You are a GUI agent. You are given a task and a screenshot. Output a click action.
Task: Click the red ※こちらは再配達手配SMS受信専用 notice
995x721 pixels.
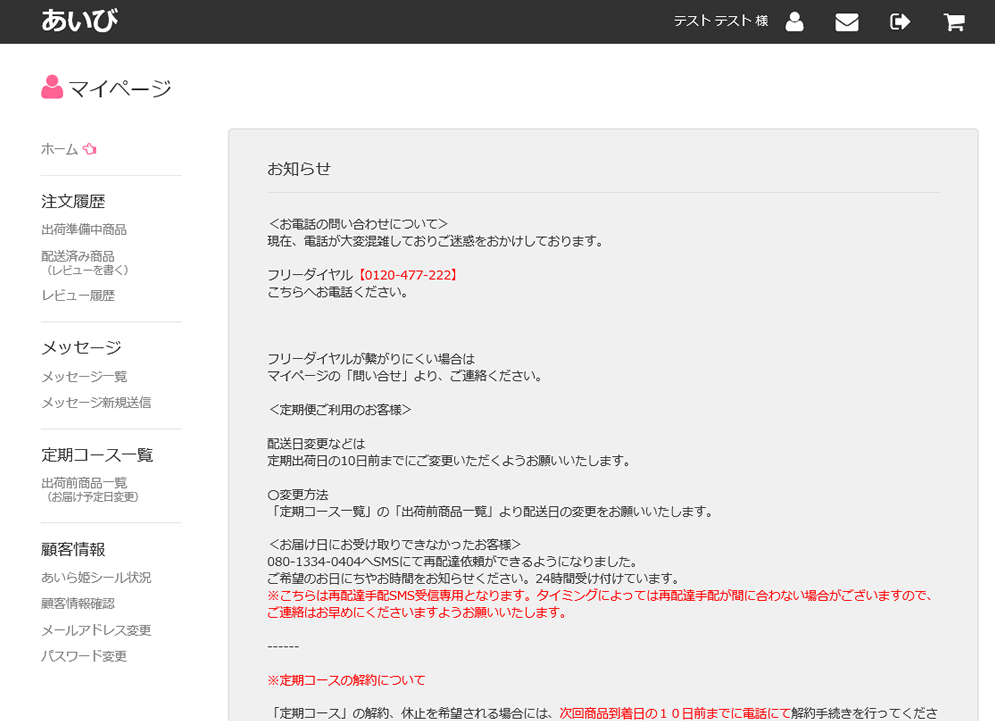[601, 604]
